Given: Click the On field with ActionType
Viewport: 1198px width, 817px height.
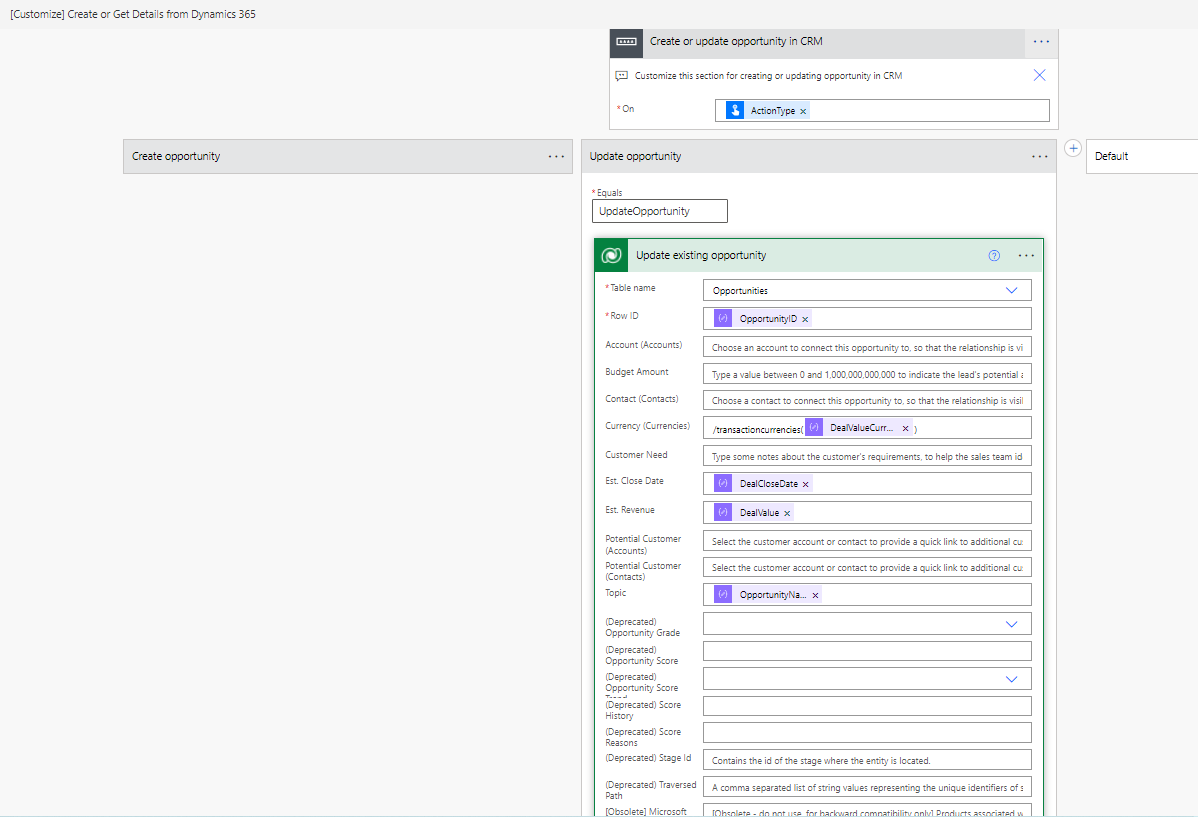Looking at the screenshot, I should (882, 111).
